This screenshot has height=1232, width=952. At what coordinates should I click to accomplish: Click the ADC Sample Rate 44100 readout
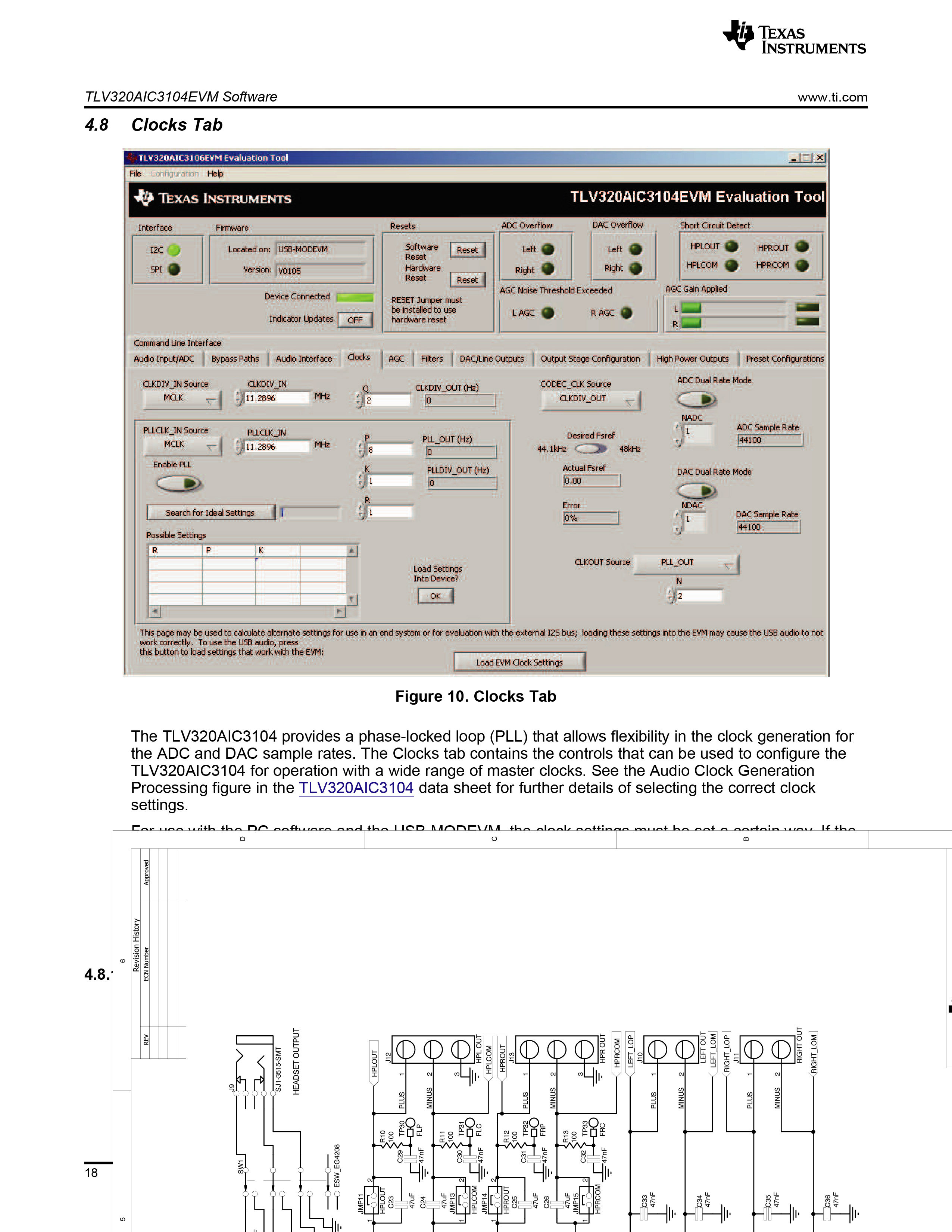(770, 440)
